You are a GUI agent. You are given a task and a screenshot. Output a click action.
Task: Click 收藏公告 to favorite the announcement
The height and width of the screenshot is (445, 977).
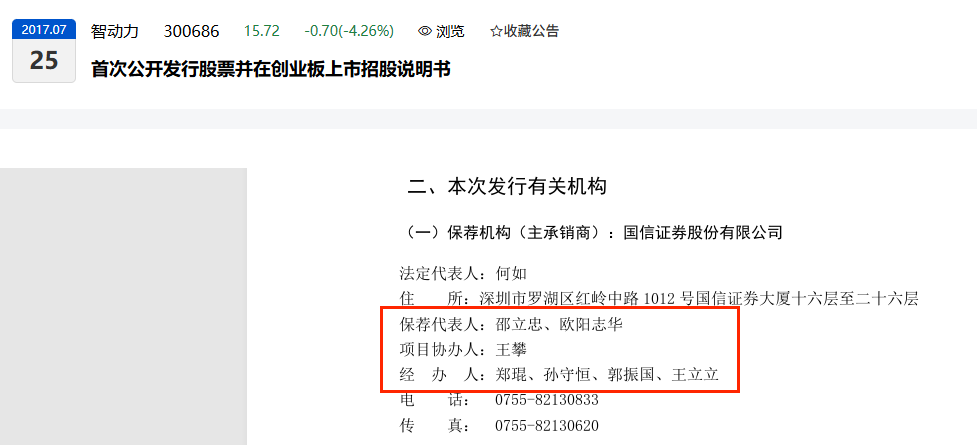pyautogui.click(x=531, y=31)
